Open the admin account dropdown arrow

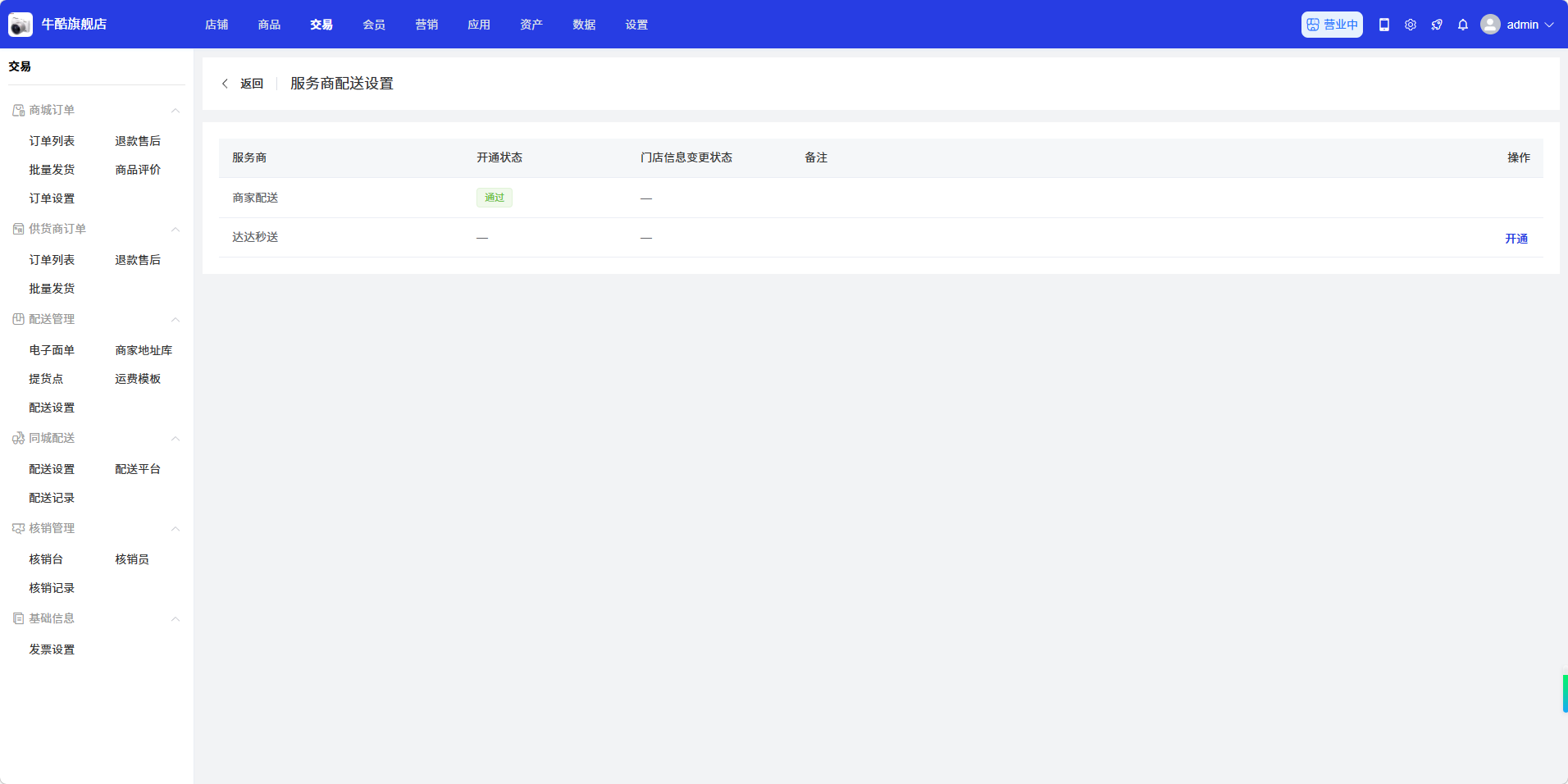(1549, 25)
